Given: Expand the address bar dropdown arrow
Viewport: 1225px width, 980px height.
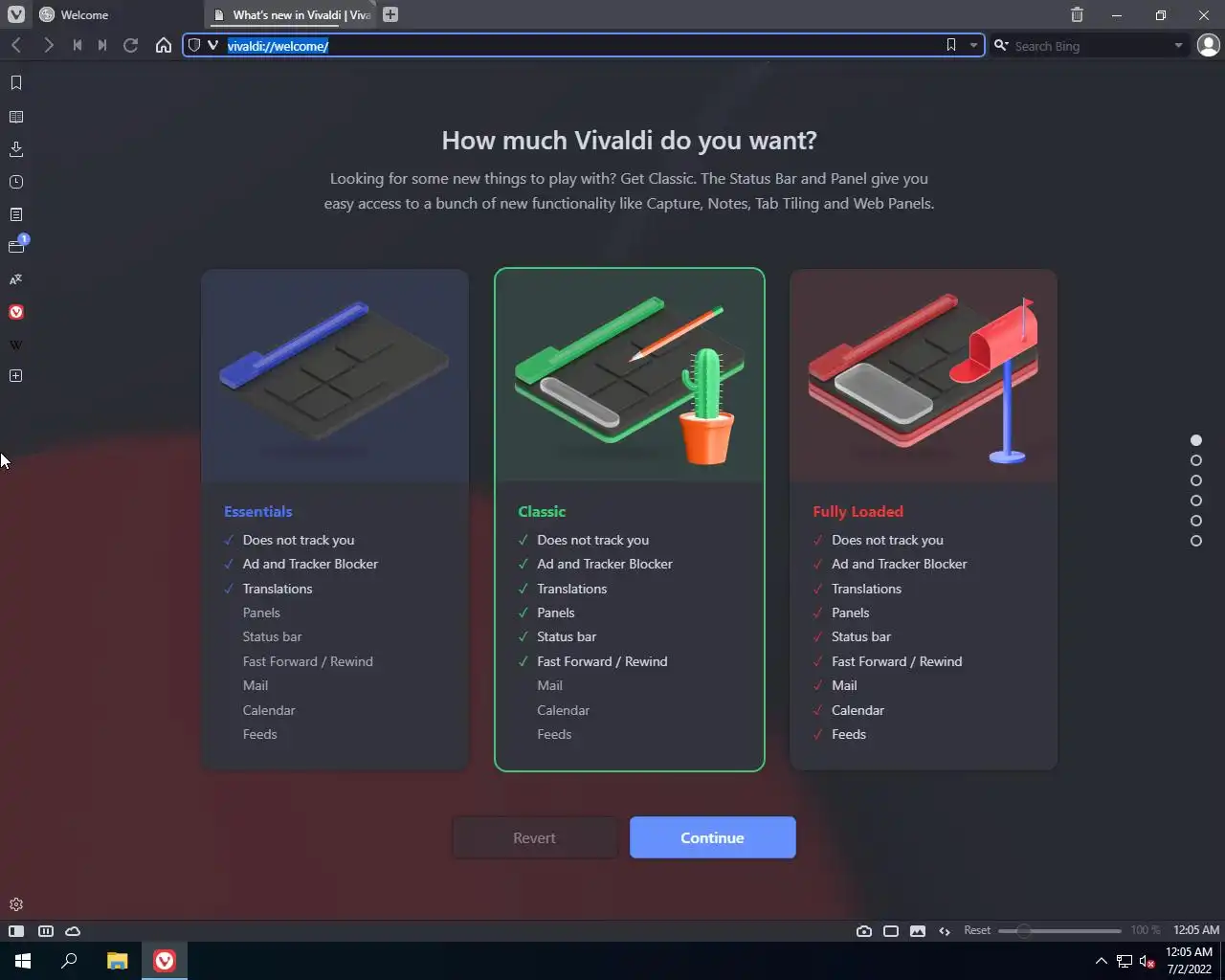Looking at the screenshot, I should pos(973,45).
